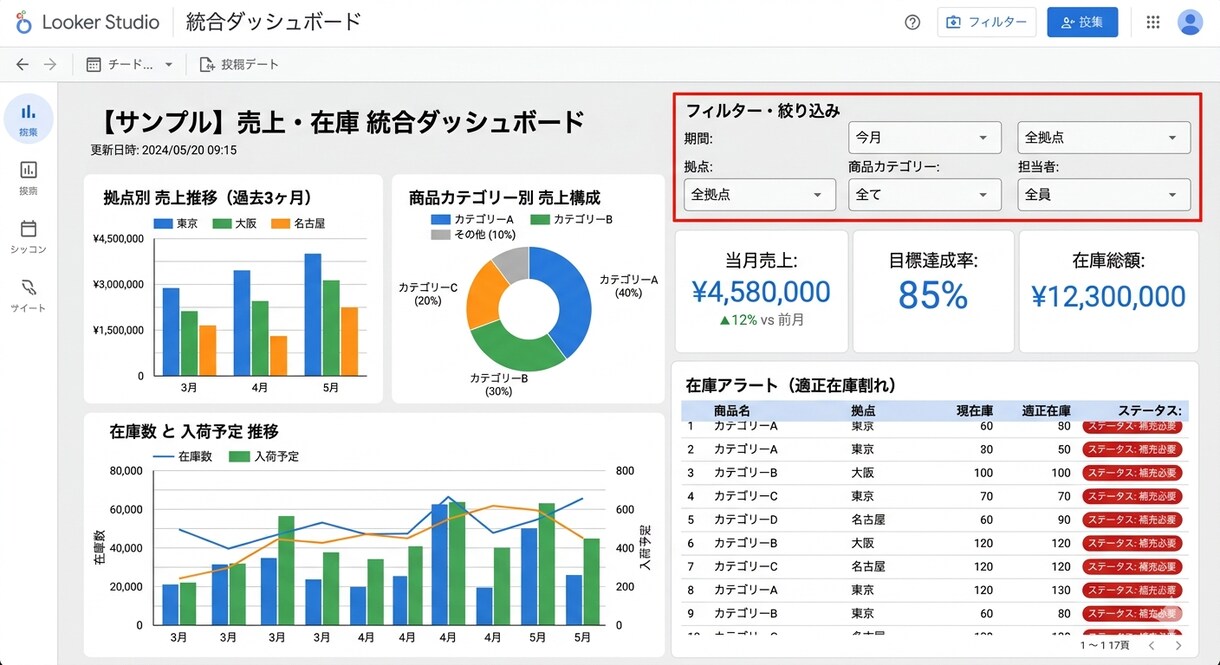
Task: Click 大阪 in table row 6
Action: [x=863, y=543]
